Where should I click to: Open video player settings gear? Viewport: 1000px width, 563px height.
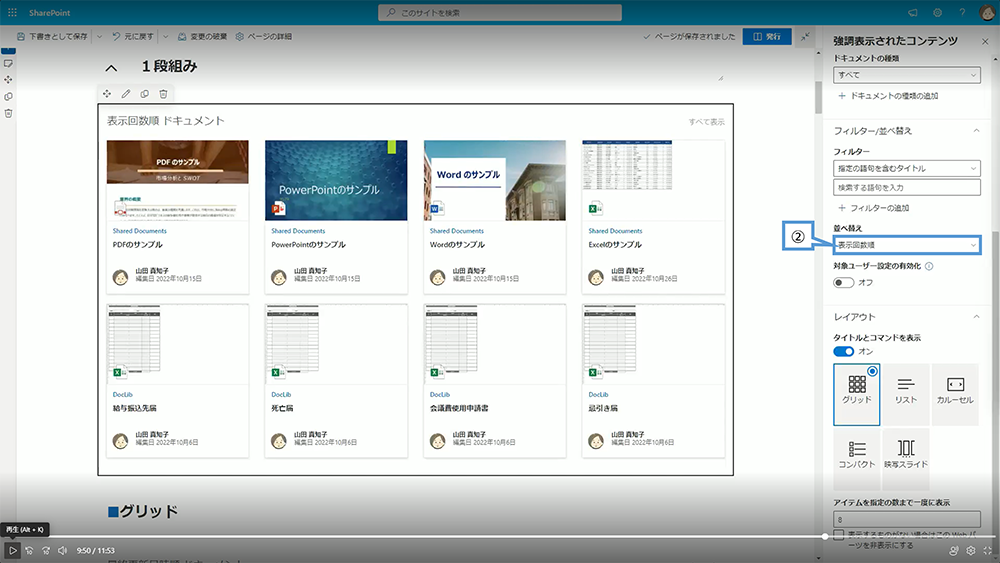[x=971, y=550]
